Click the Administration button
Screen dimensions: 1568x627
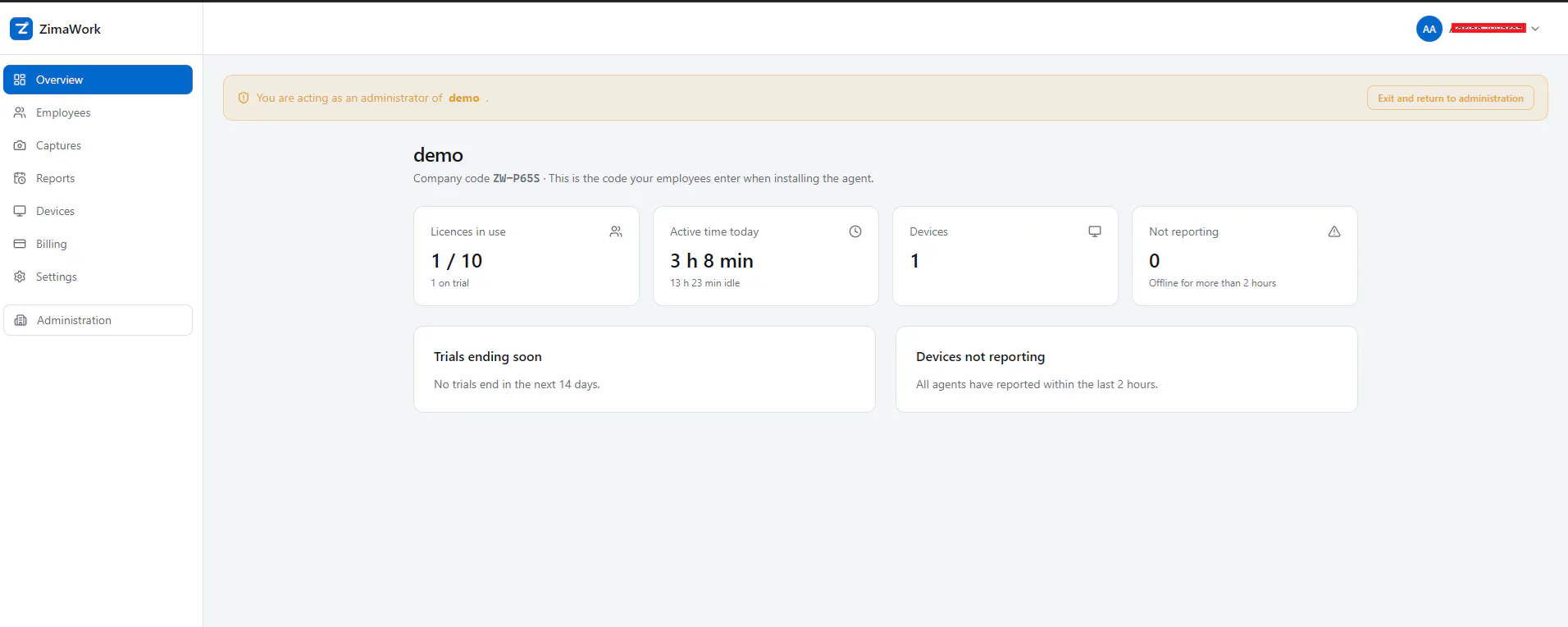(x=98, y=320)
